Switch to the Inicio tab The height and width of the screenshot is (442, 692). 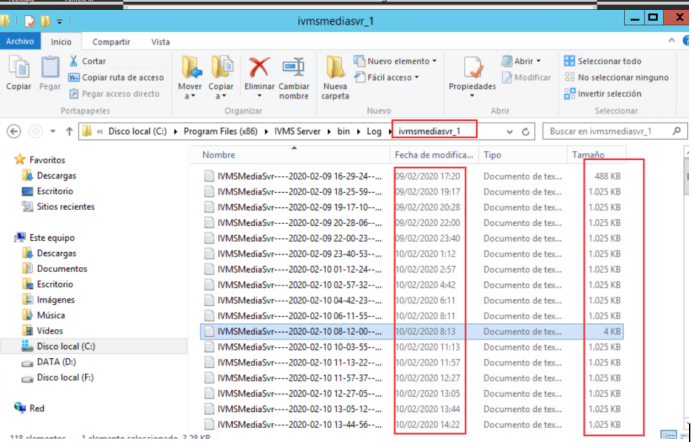[x=61, y=41]
